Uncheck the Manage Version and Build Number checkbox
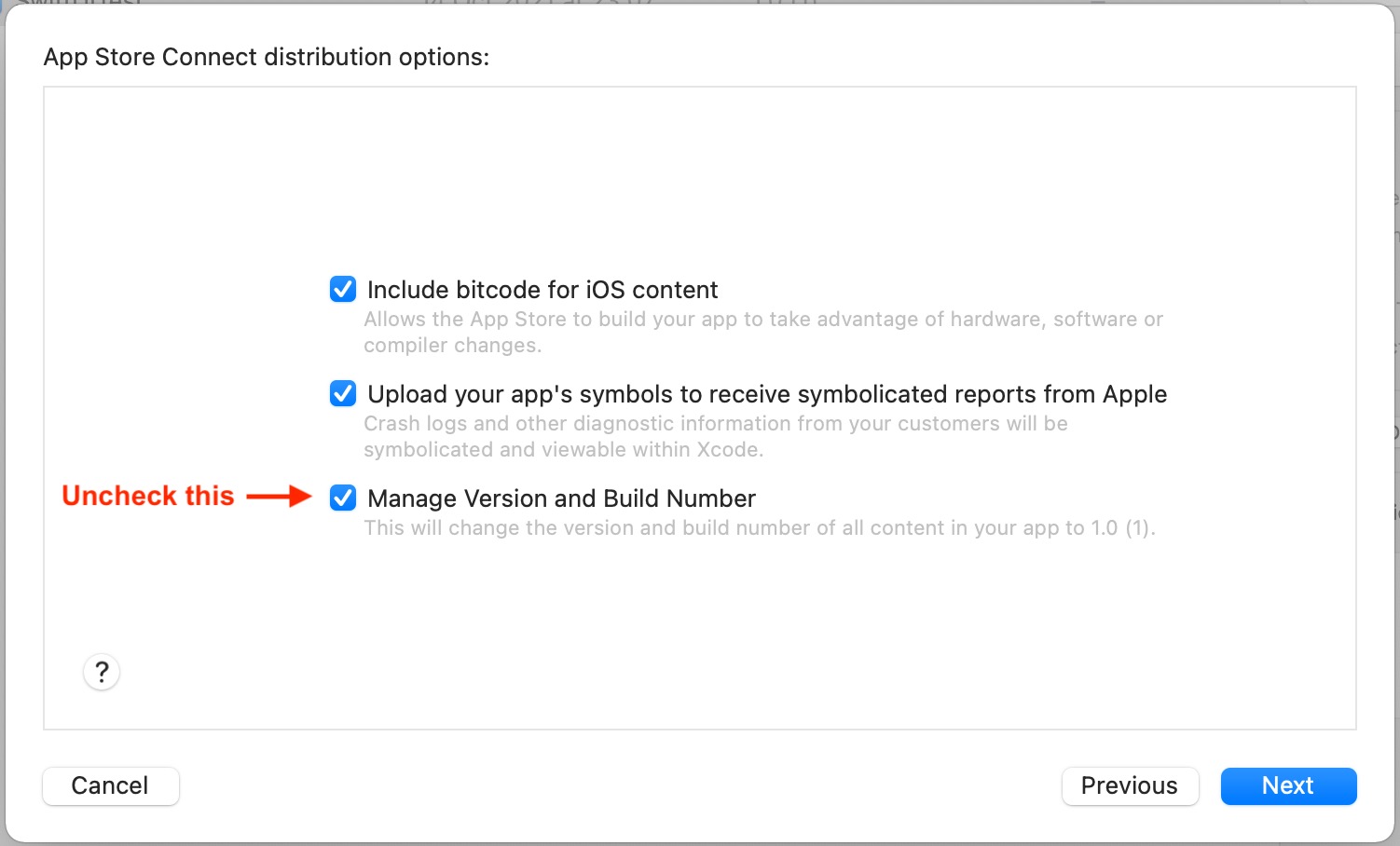The width and height of the screenshot is (1400, 846). click(x=342, y=498)
